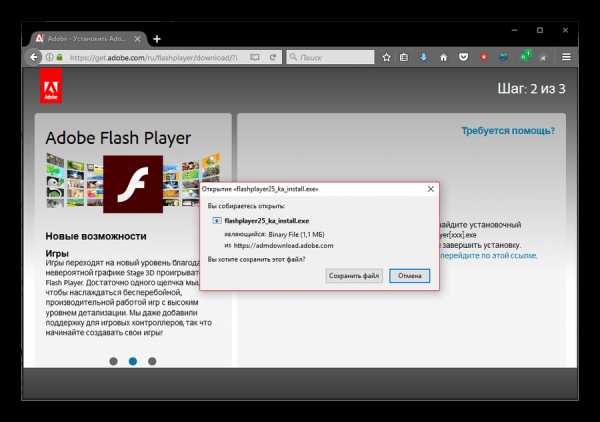Click the red Adobe logo

pyautogui.click(x=51, y=86)
